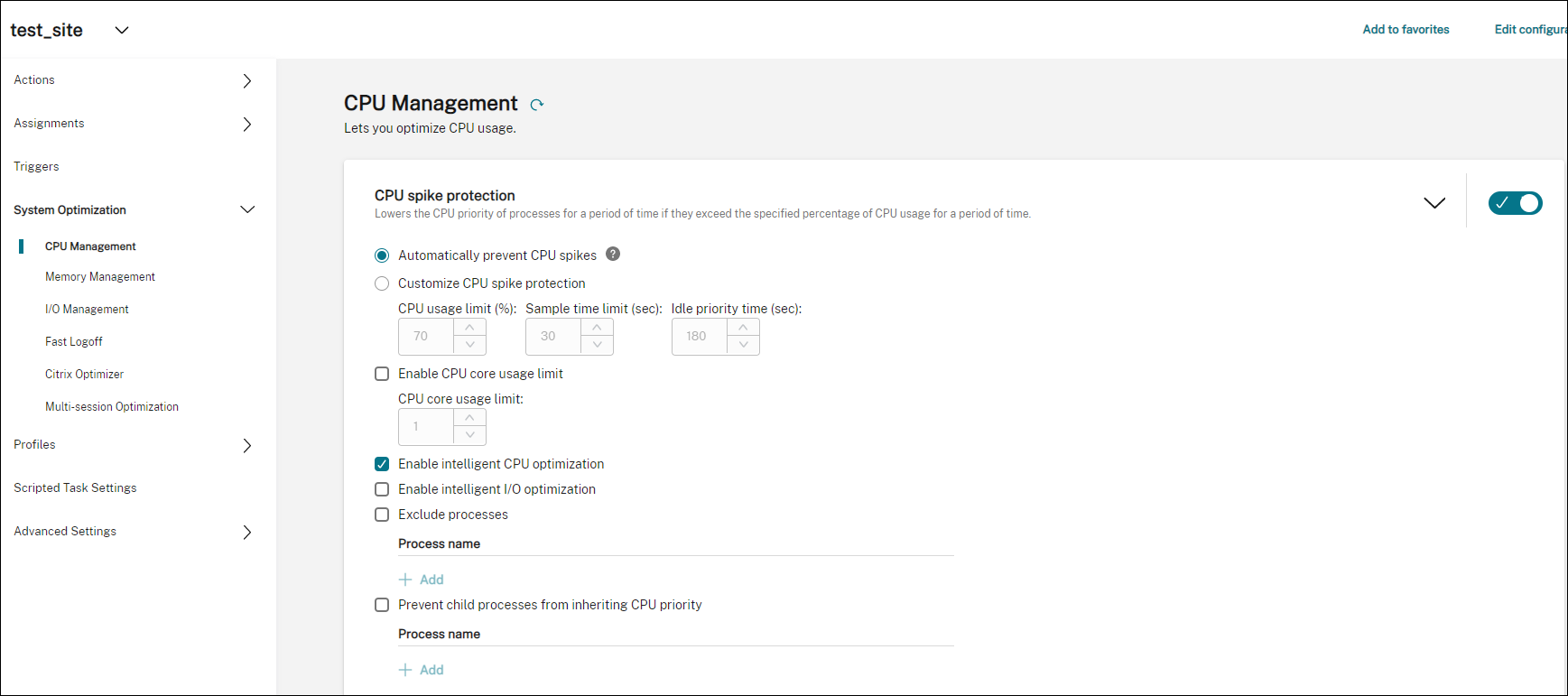Click the Add to favorites link

tap(1406, 30)
